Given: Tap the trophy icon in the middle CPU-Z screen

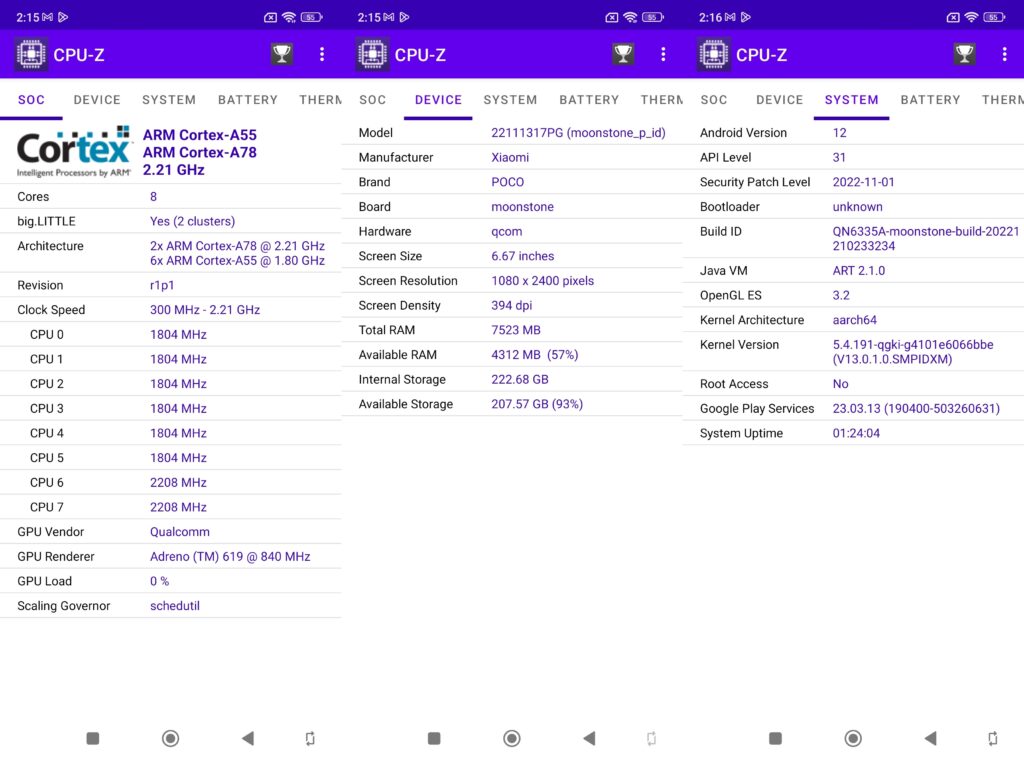Looking at the screenshot, I should [624, 54].
